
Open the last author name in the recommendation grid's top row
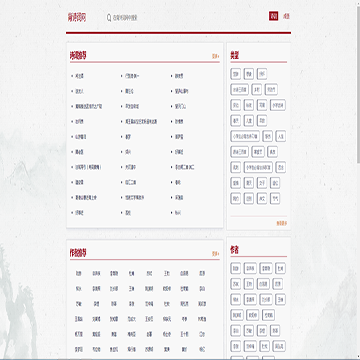point(202,273)
